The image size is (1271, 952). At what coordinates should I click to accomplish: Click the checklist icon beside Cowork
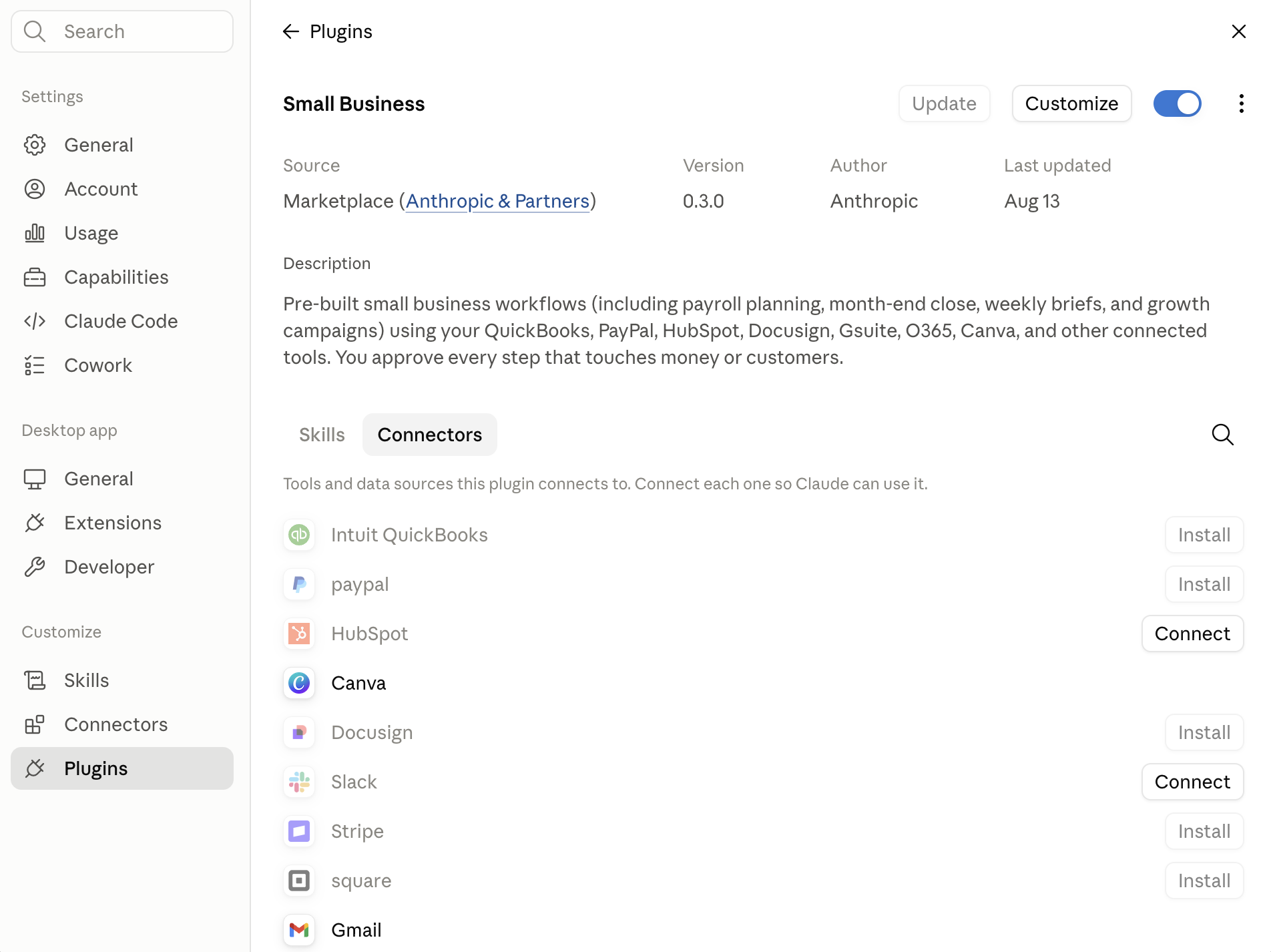point(35,365)
